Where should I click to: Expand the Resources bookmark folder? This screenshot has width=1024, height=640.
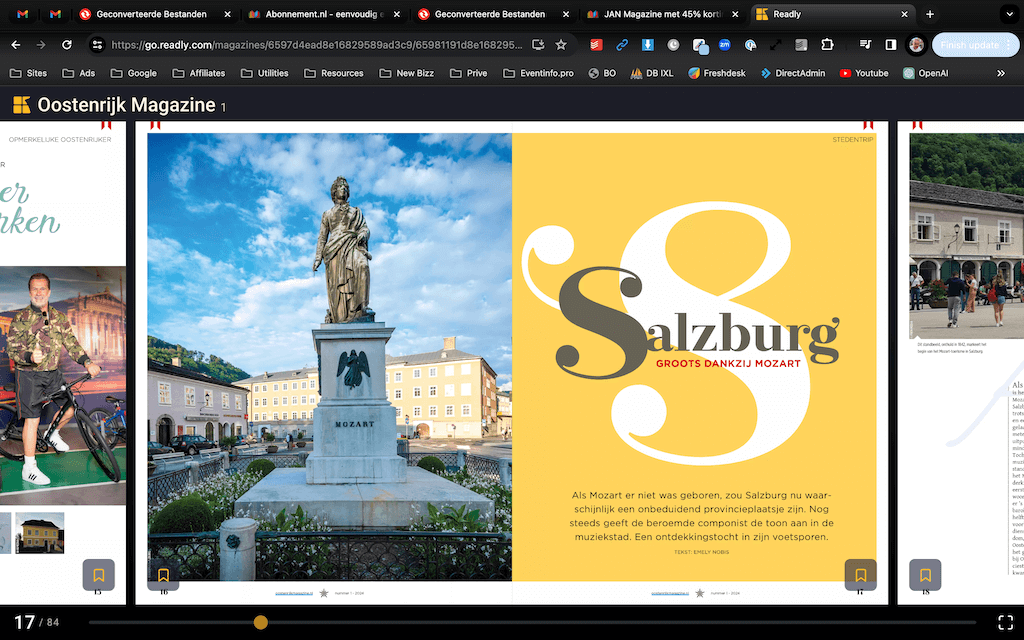[x=334, y=73]
